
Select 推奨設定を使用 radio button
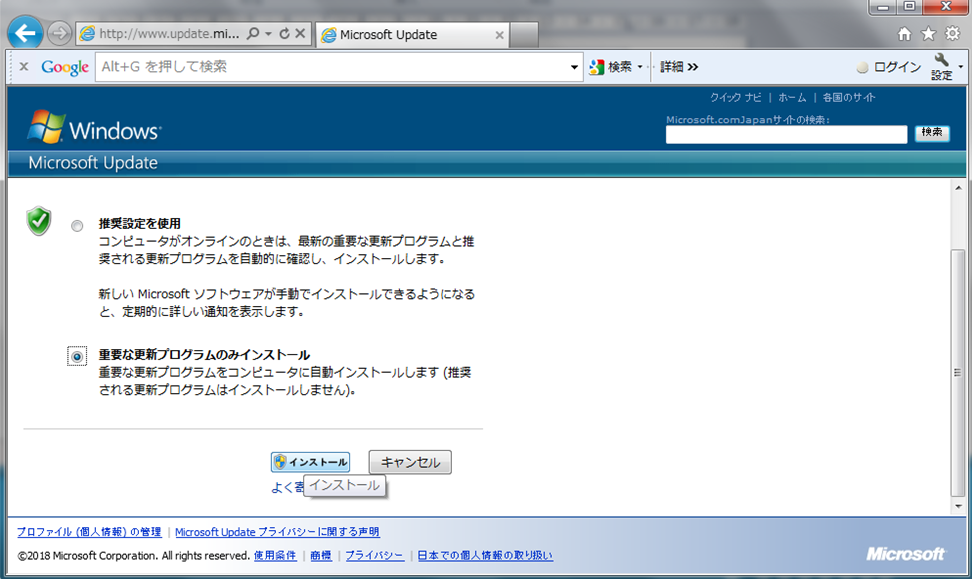click(x=77, y=226)
